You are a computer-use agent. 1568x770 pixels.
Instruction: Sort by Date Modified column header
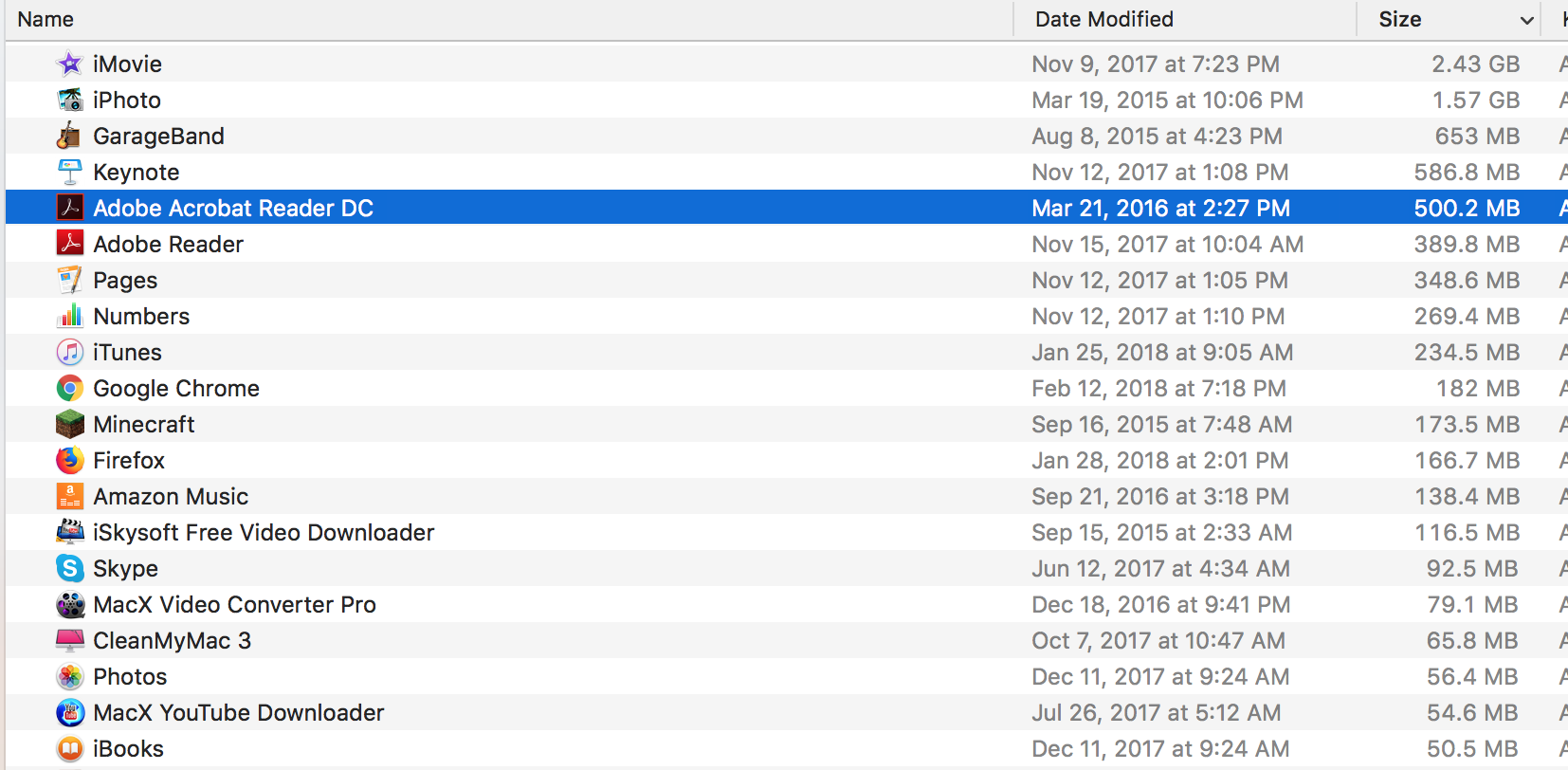[1103, 20]
